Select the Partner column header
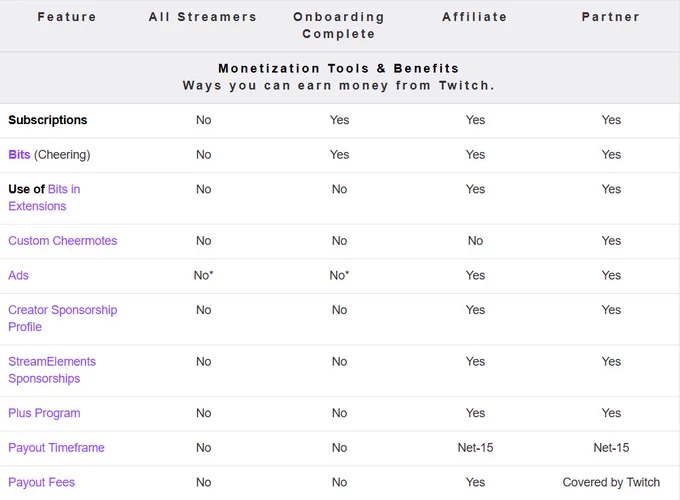 point(611,17)
